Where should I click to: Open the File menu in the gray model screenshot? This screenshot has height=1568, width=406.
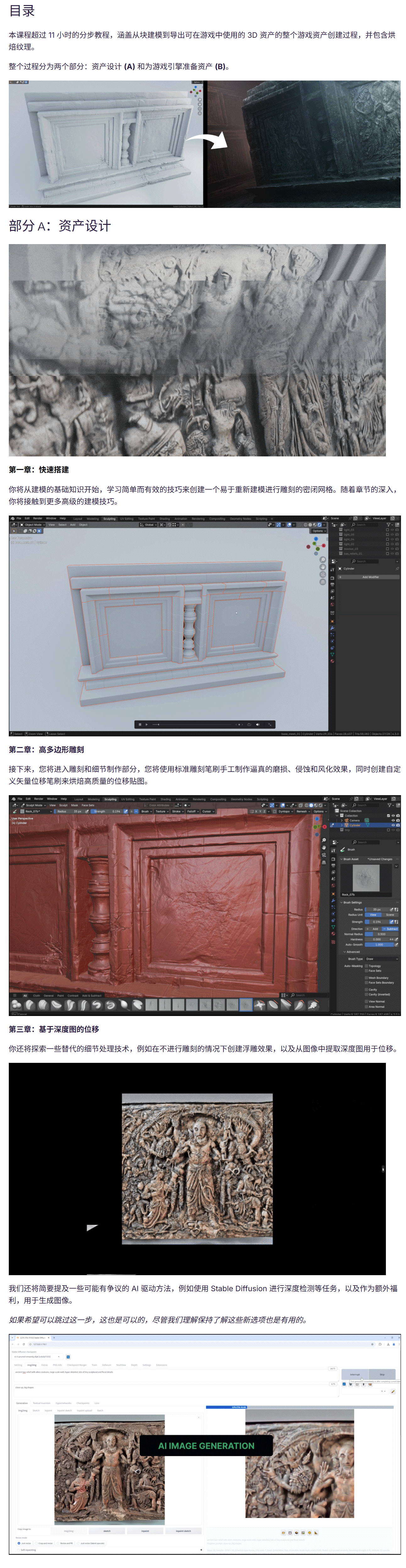(x=19, y=519)
